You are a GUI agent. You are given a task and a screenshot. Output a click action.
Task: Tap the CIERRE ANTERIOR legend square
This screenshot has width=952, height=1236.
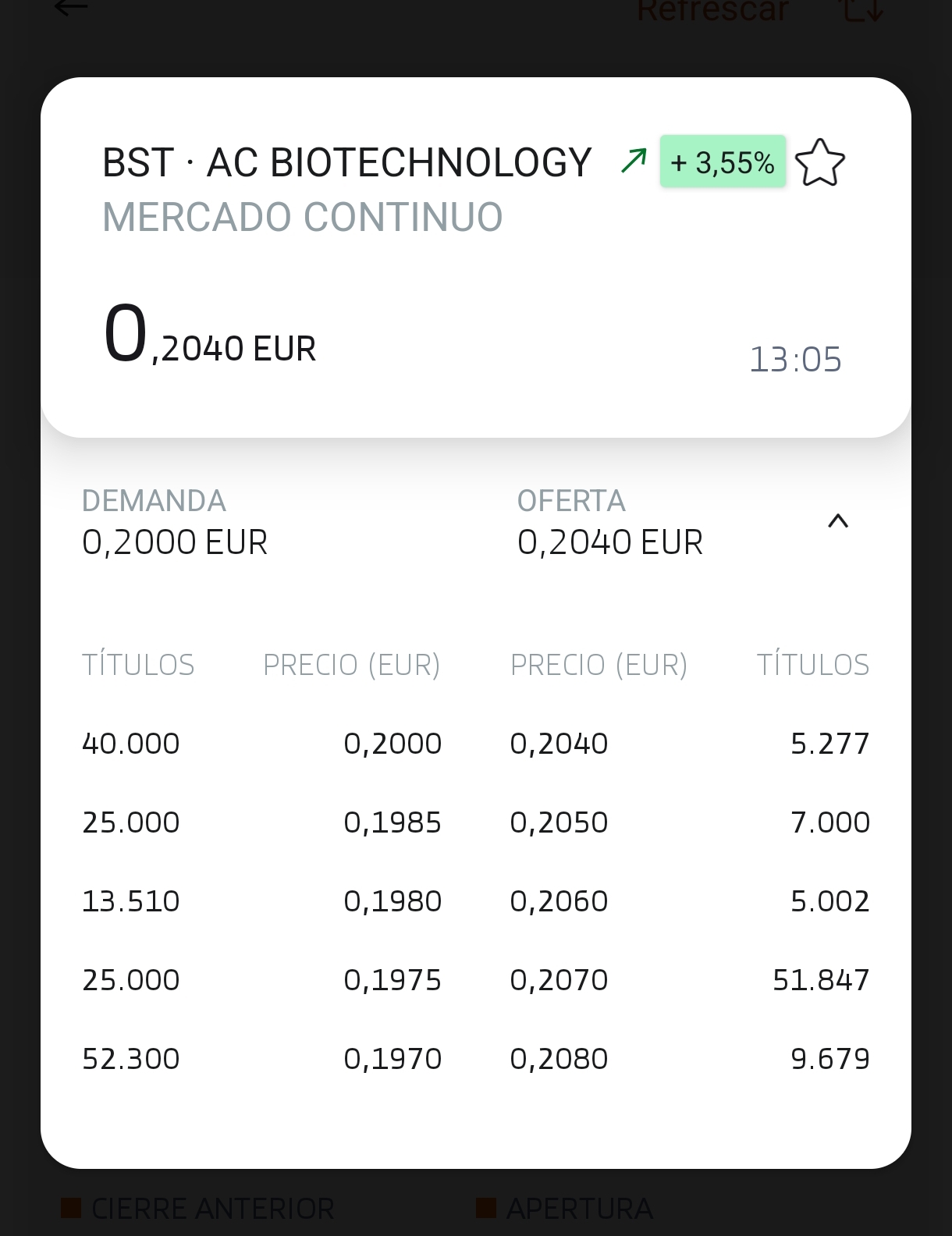(x=71, y=1208)
